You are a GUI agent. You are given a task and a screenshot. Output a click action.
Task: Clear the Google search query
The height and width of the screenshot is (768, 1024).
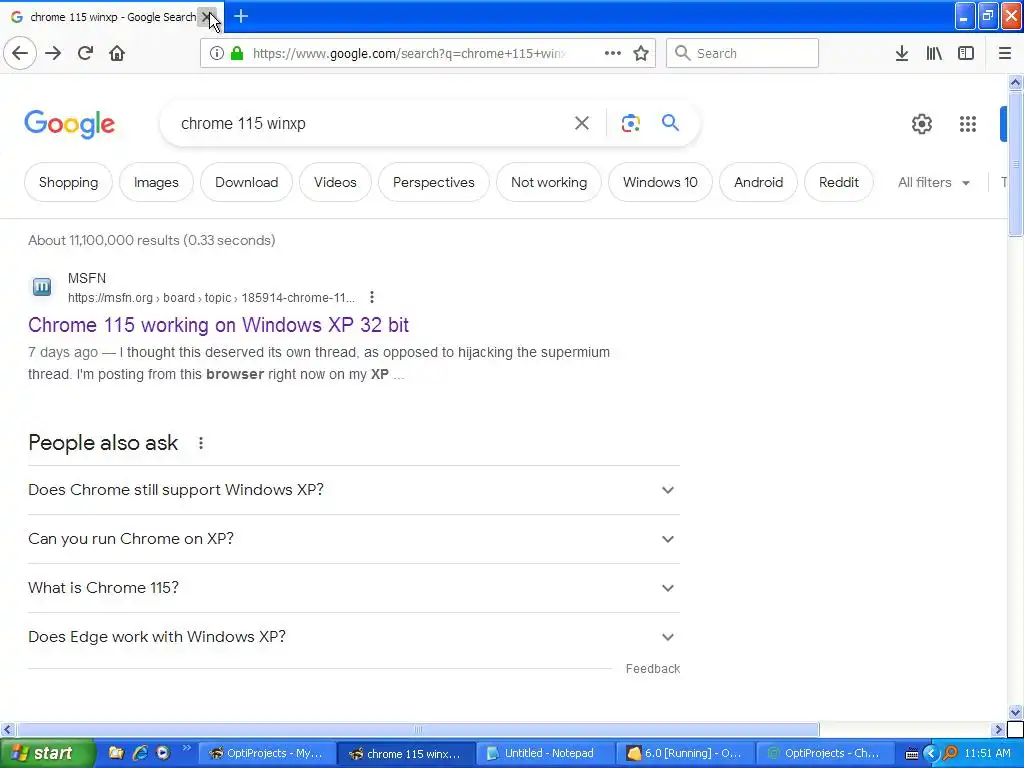pyautogui.click(x=581, y=123)
